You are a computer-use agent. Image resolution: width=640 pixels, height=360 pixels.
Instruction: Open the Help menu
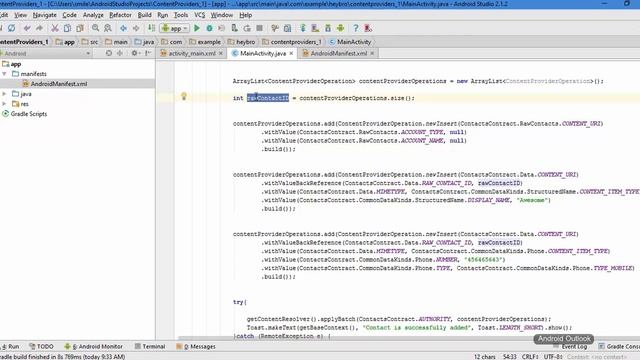click(245, 15)
